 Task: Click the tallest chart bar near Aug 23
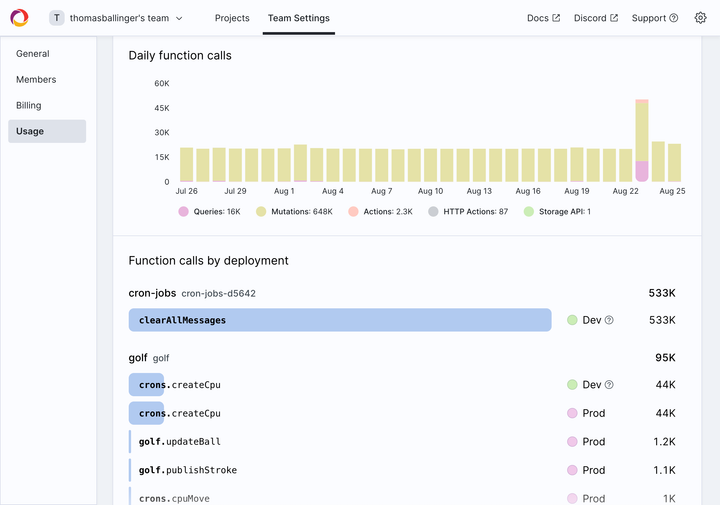point(642,140)
